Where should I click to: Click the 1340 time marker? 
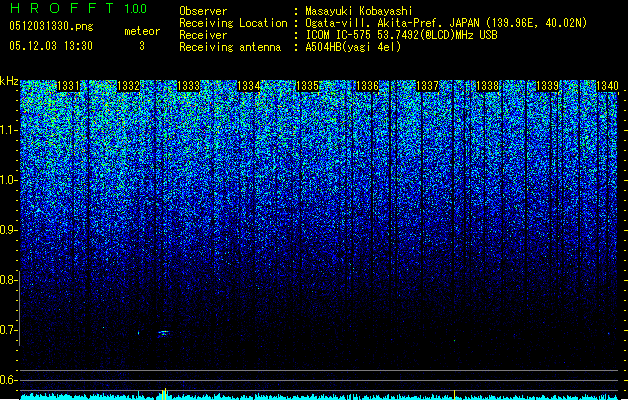(x=607, y=86)
